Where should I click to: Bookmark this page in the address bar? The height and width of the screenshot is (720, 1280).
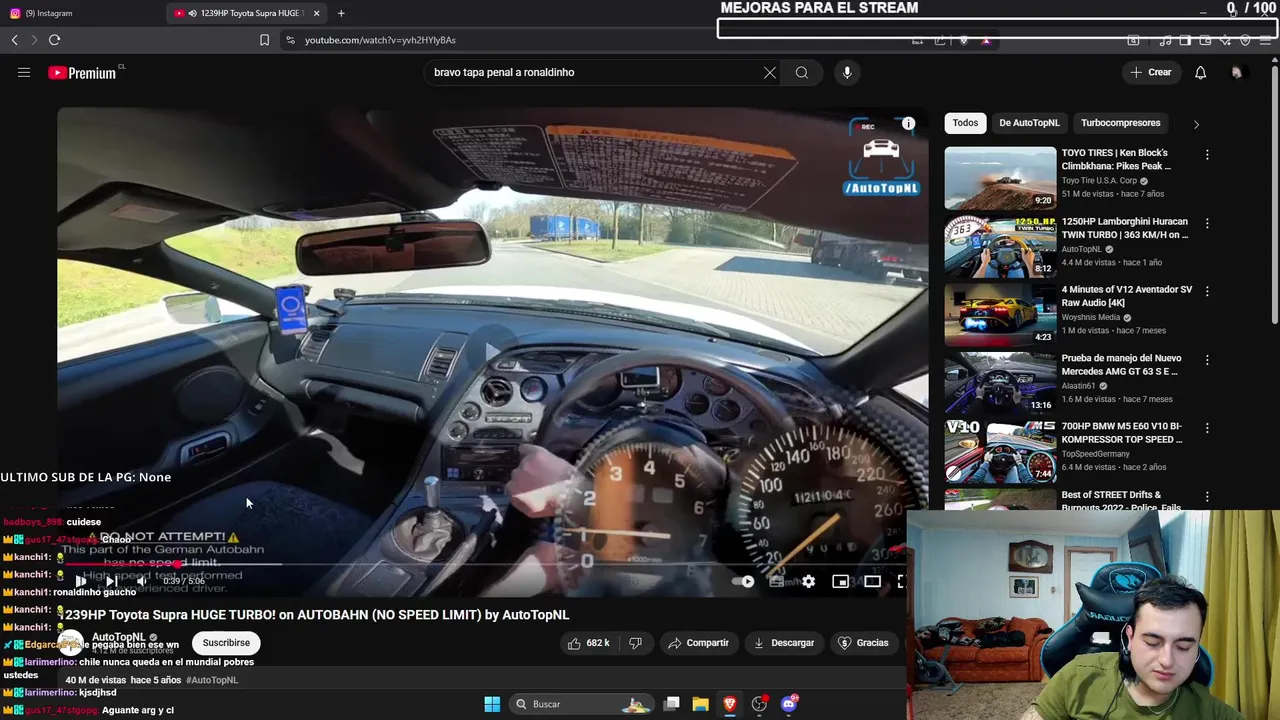point(264,40)
